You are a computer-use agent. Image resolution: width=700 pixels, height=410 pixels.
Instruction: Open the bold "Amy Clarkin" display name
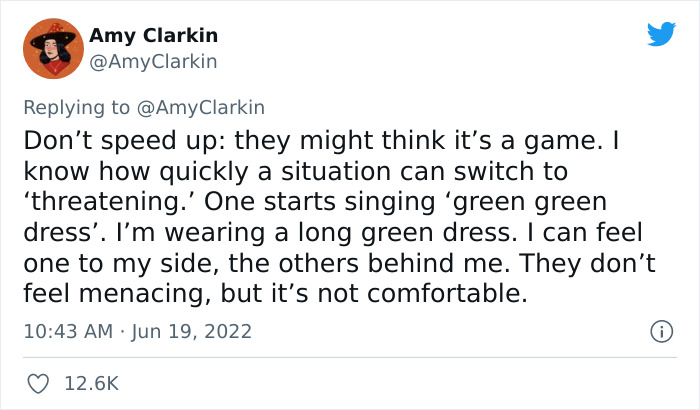point(153,36)
